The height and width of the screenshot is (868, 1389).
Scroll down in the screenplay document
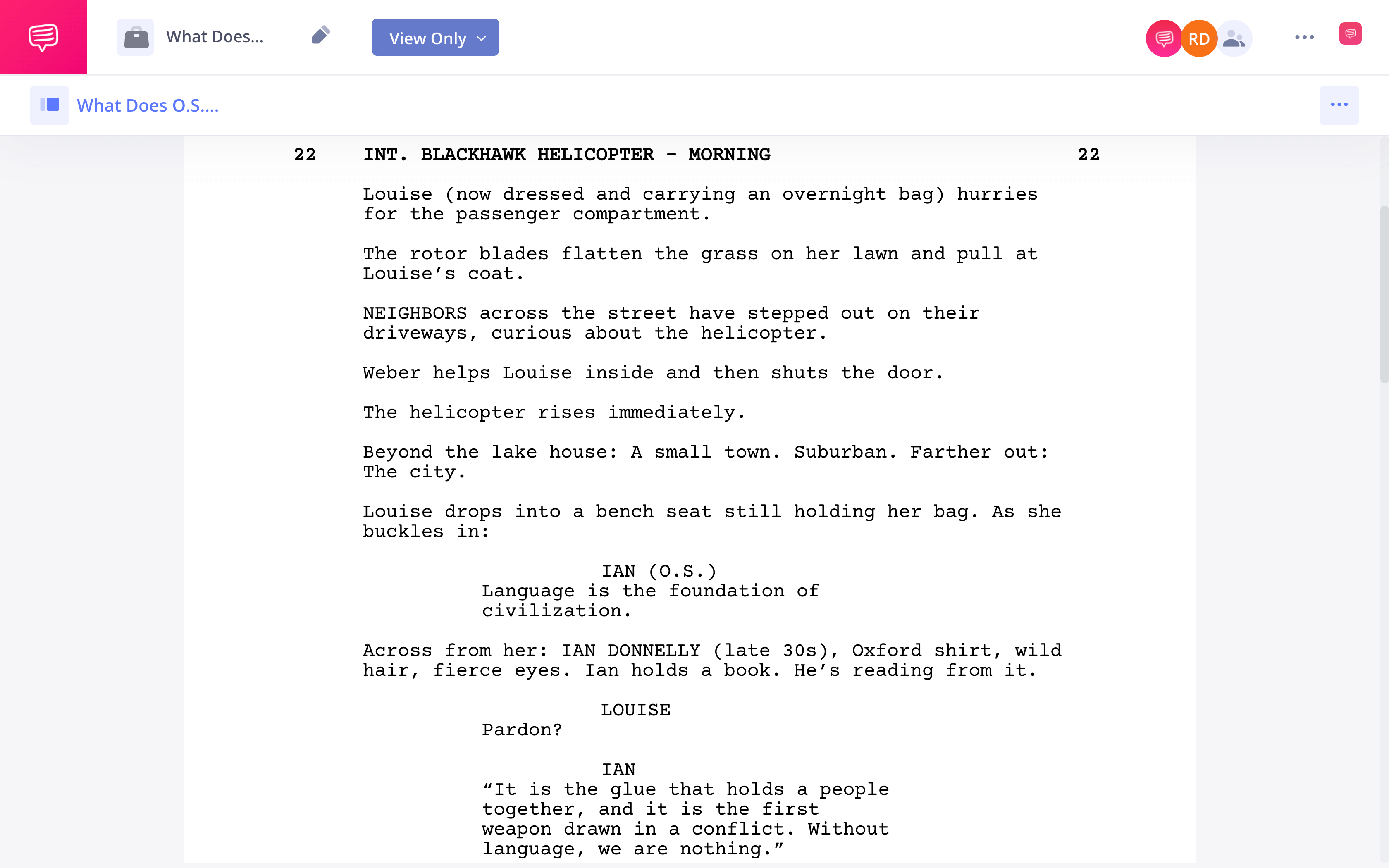click(1383, 700)
